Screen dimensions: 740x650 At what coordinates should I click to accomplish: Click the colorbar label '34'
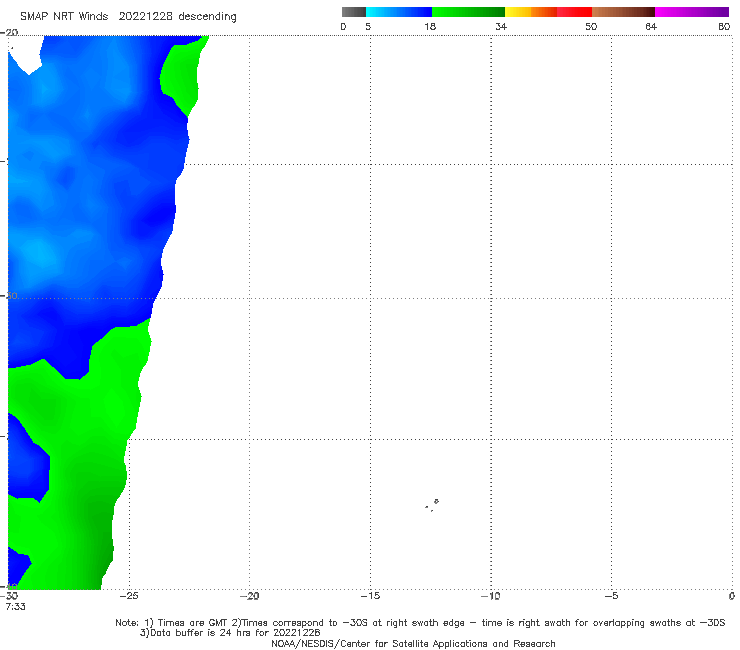tap(501, 26)
